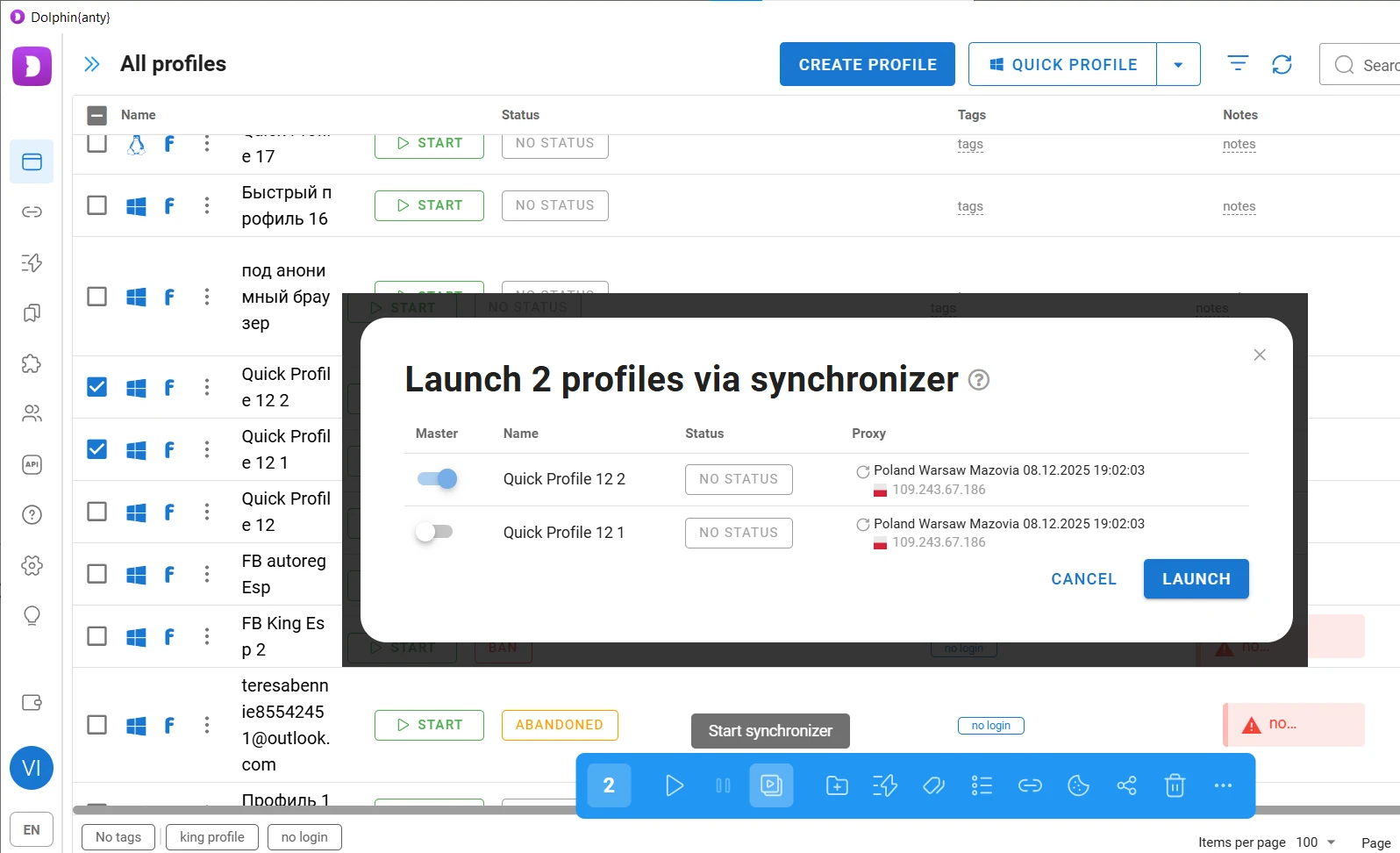Click the Start synchronizer toolbar icon
This screenshot has height=853, width=1400.
(771, 785)
